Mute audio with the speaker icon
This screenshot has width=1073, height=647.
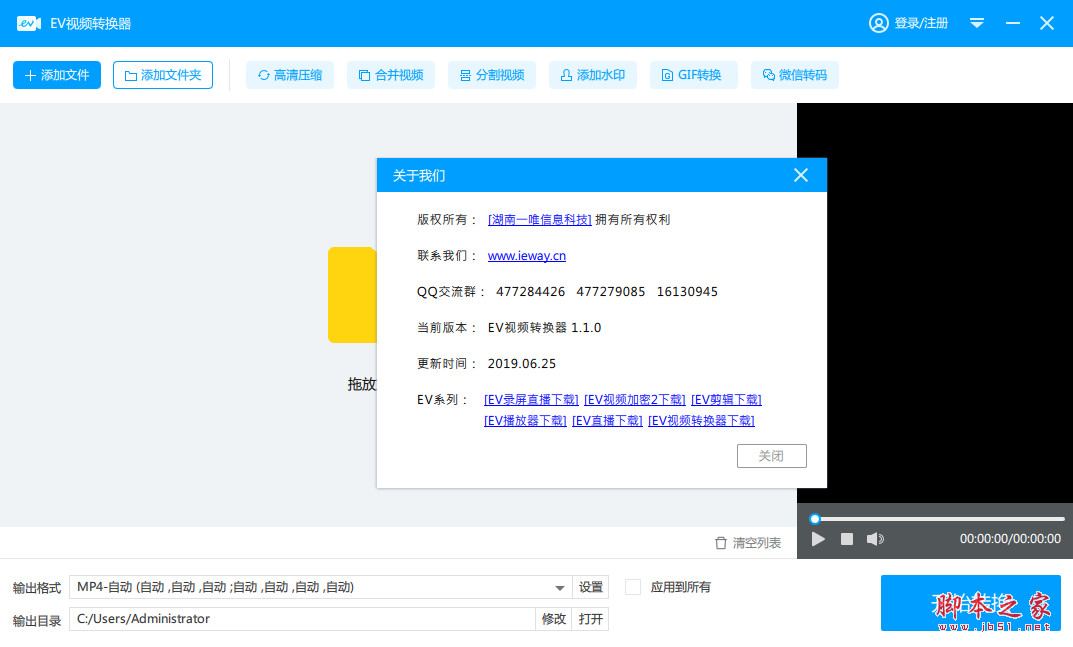pos(875,538)
